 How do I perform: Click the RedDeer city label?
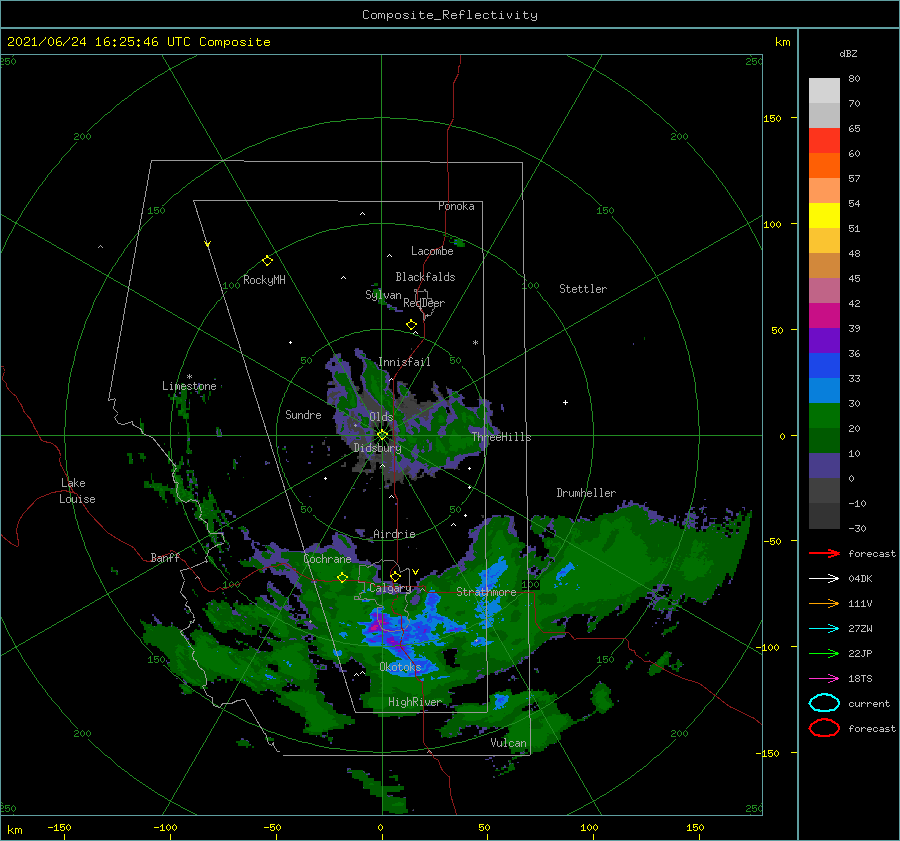(x=424, y=303)
